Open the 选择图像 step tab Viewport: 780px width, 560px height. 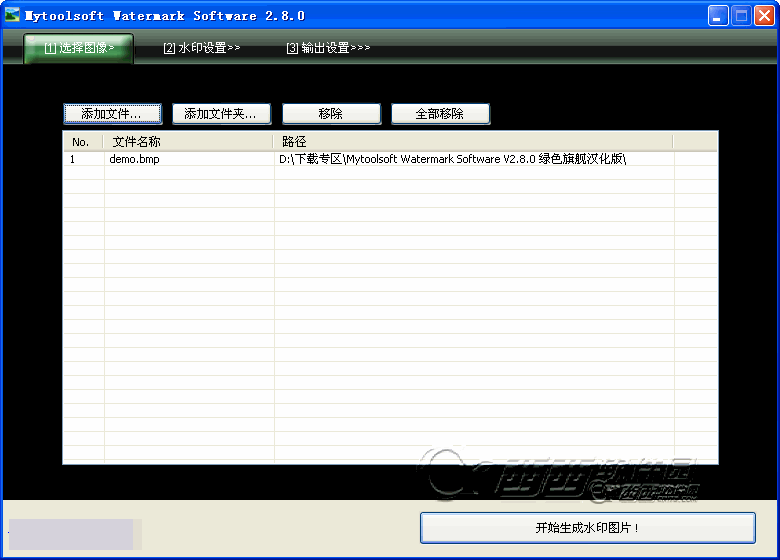[79, 48]
